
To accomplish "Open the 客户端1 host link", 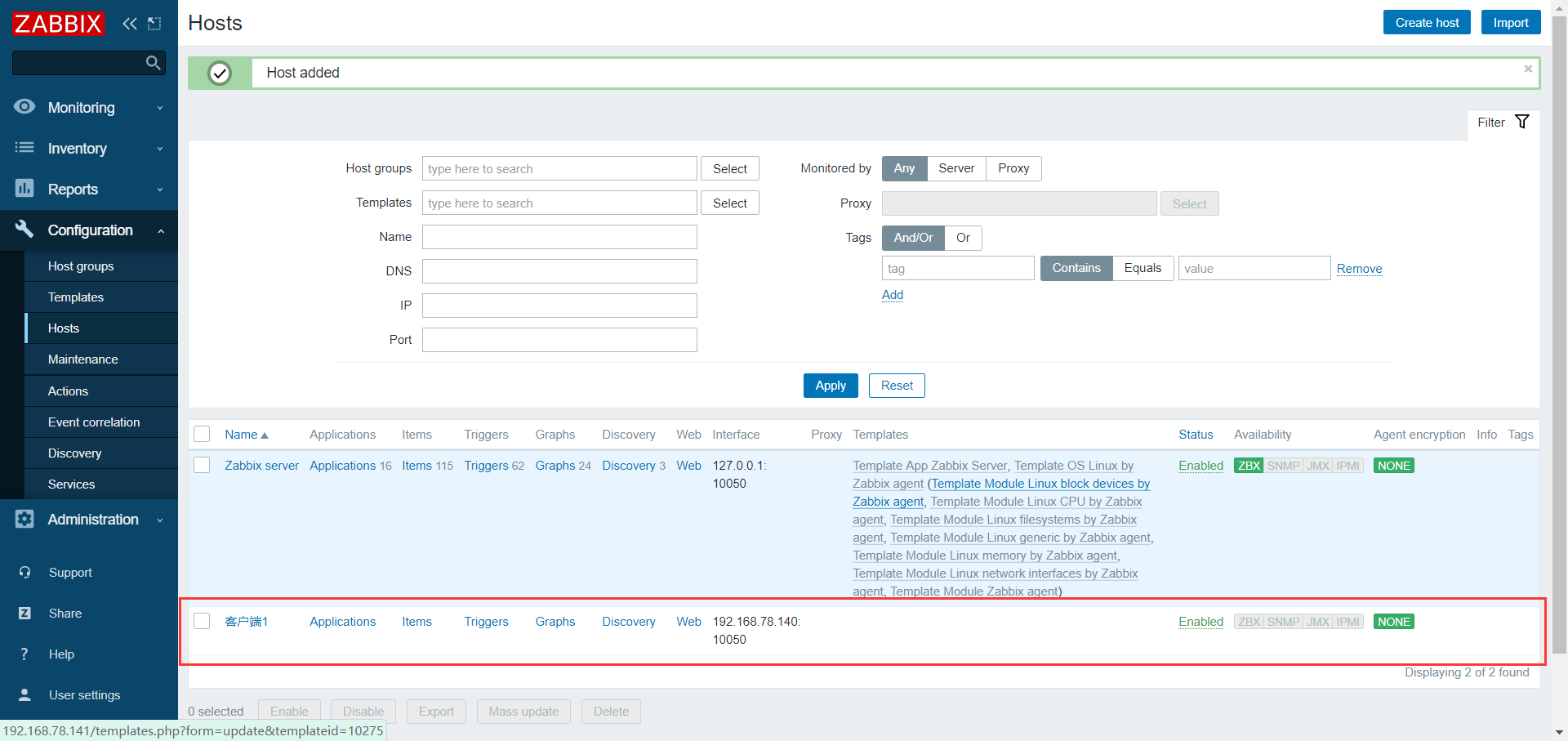I will coord(246,622).
